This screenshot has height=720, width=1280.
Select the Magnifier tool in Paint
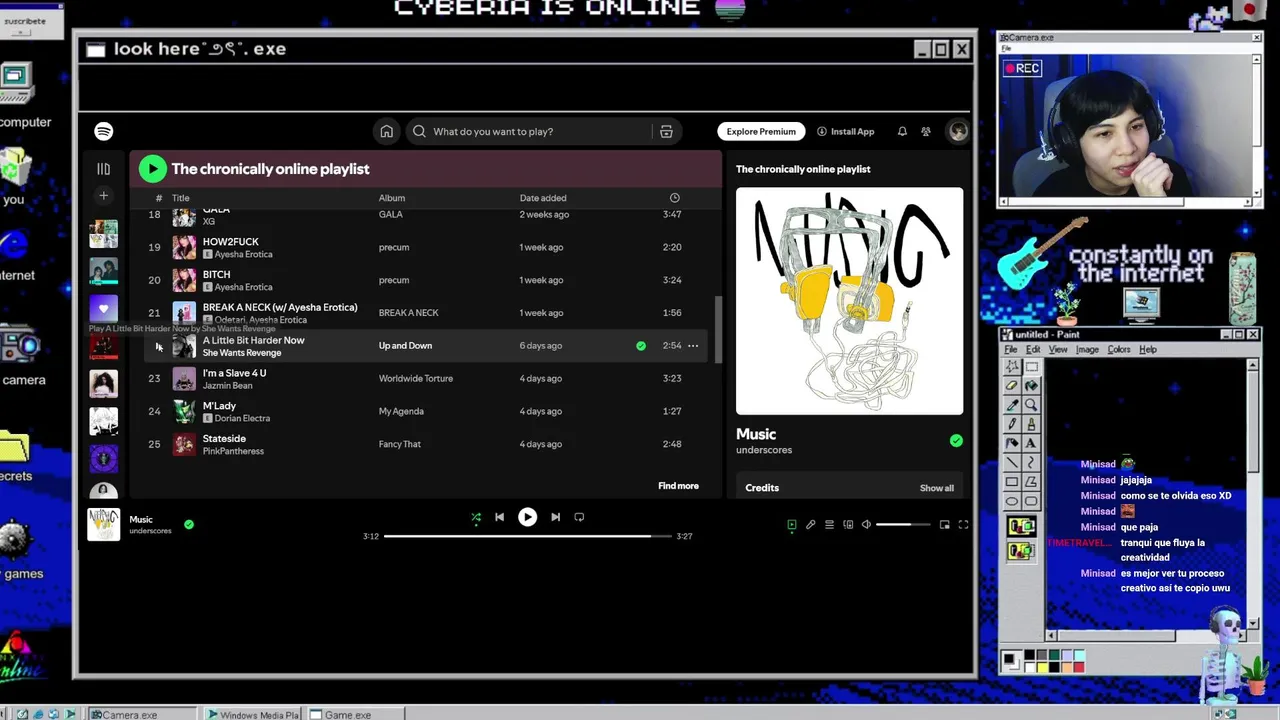click(x=1031, y=405)
